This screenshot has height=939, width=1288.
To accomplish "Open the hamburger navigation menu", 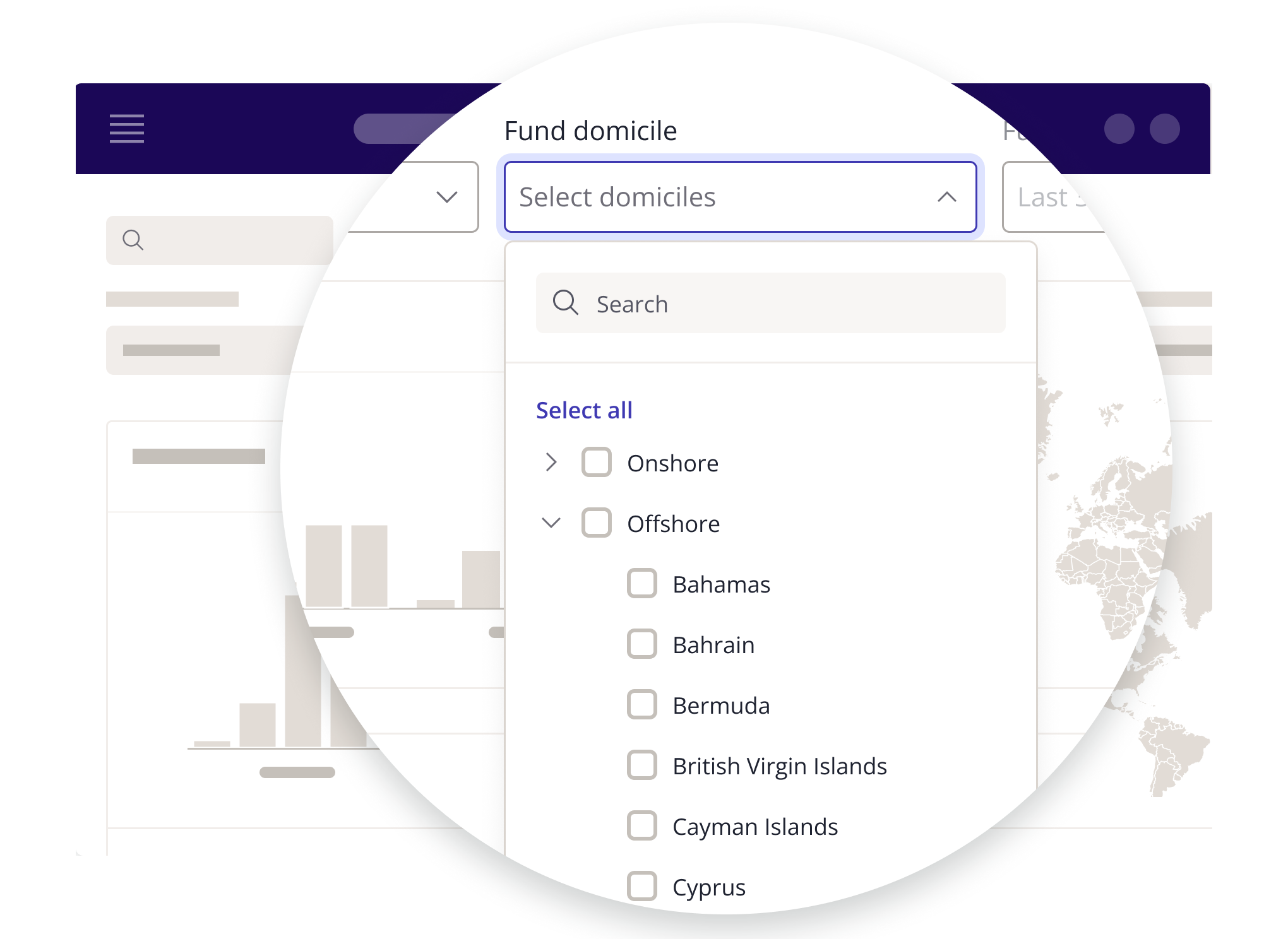I will pos(126,129).
